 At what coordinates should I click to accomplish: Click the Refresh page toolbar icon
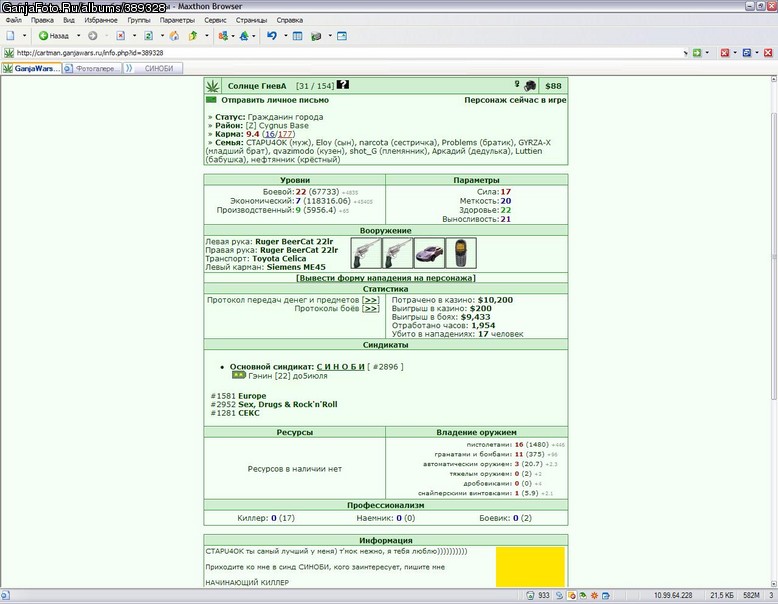(x=148, y=36)
